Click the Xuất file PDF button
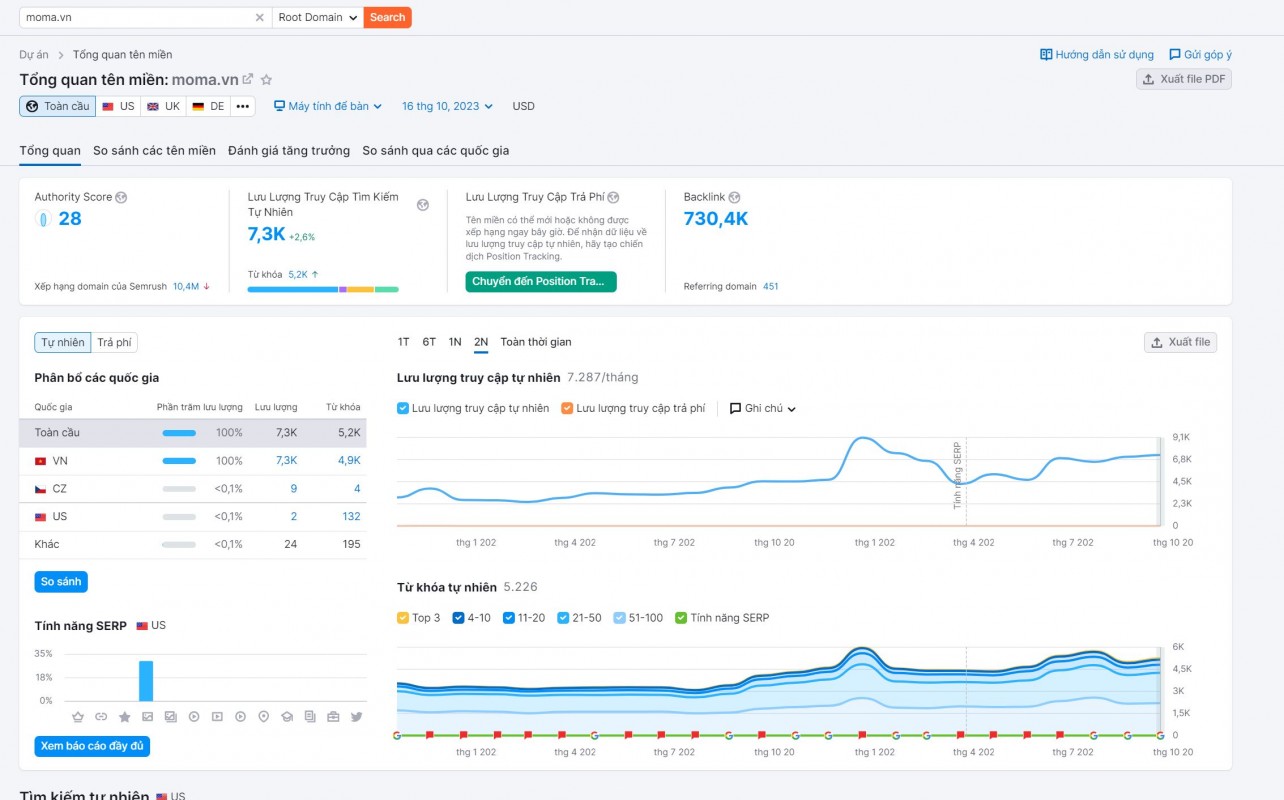1284x800 pixels. (1184, 79)
